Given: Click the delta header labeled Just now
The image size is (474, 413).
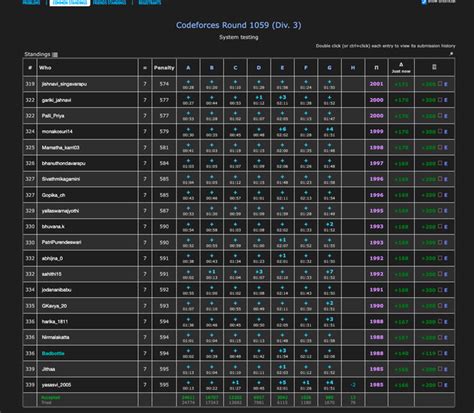Looking at the screenshot, I should [x=401, y=68].
